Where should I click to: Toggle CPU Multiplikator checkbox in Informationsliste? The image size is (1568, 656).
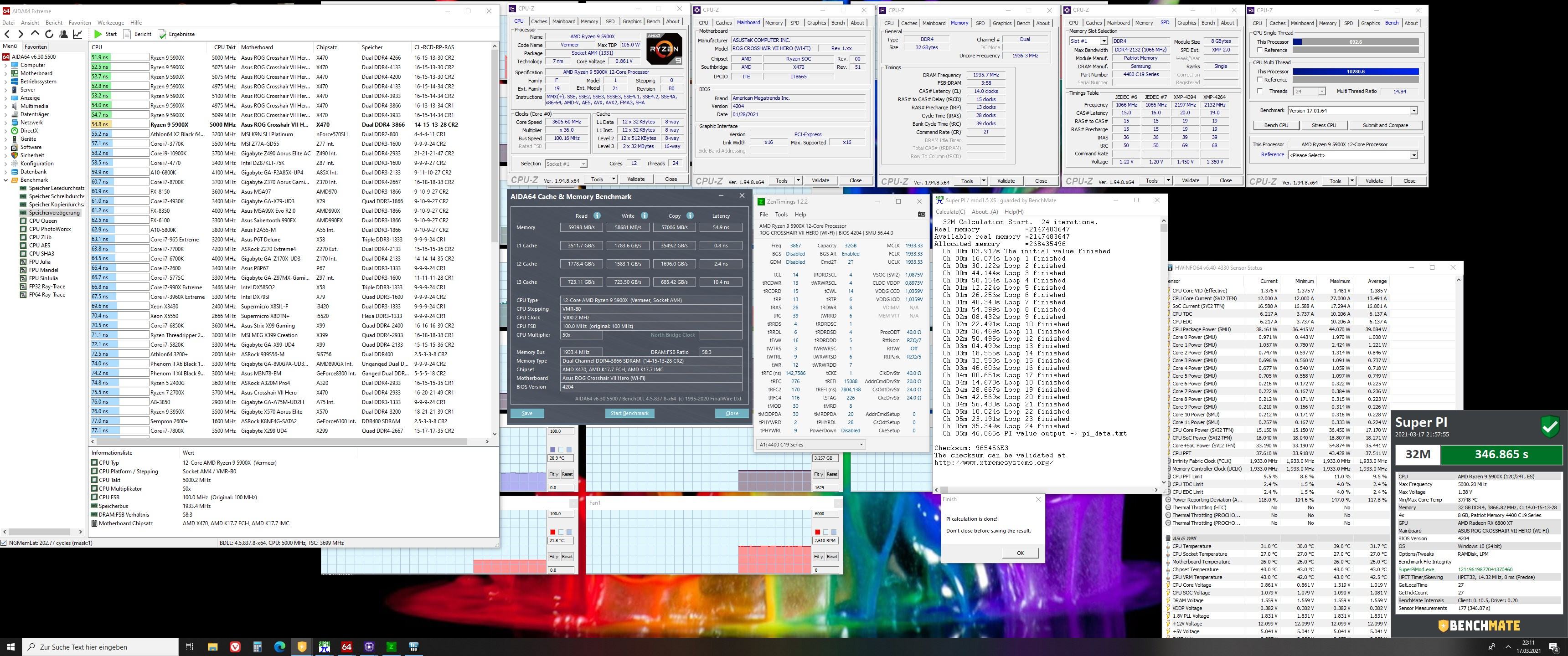(x=94, y=489)
